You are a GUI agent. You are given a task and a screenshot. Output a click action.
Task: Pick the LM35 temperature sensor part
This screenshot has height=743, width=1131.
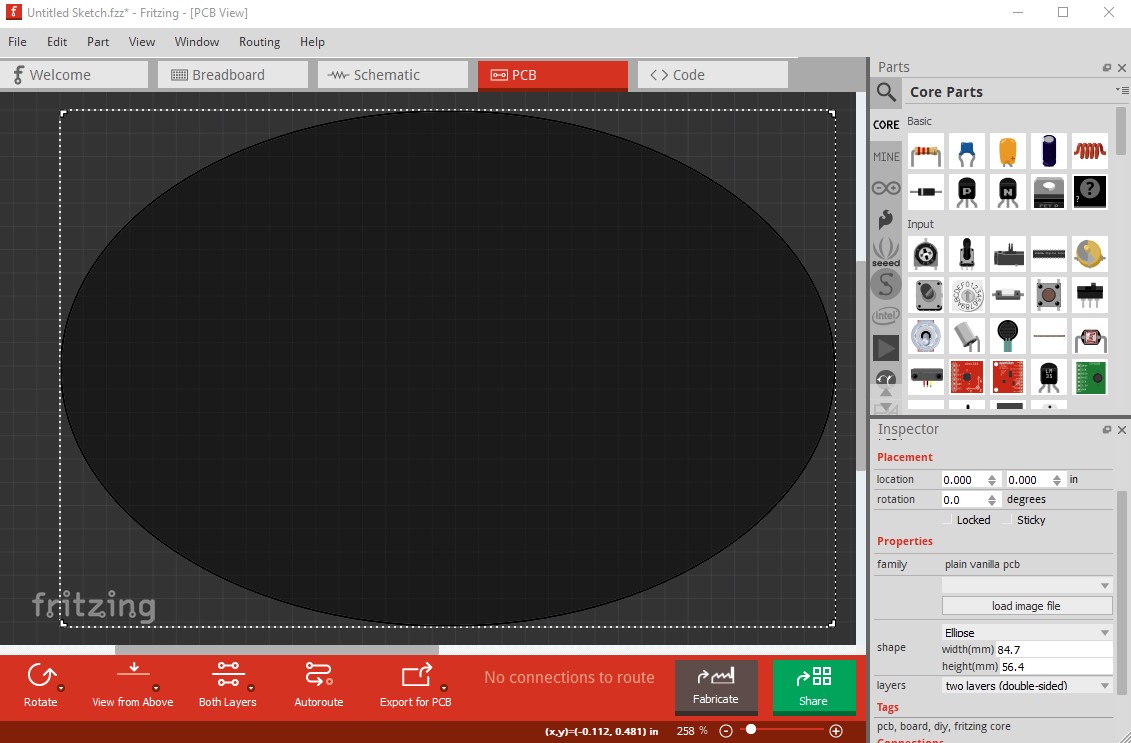tap(1049, 377)
